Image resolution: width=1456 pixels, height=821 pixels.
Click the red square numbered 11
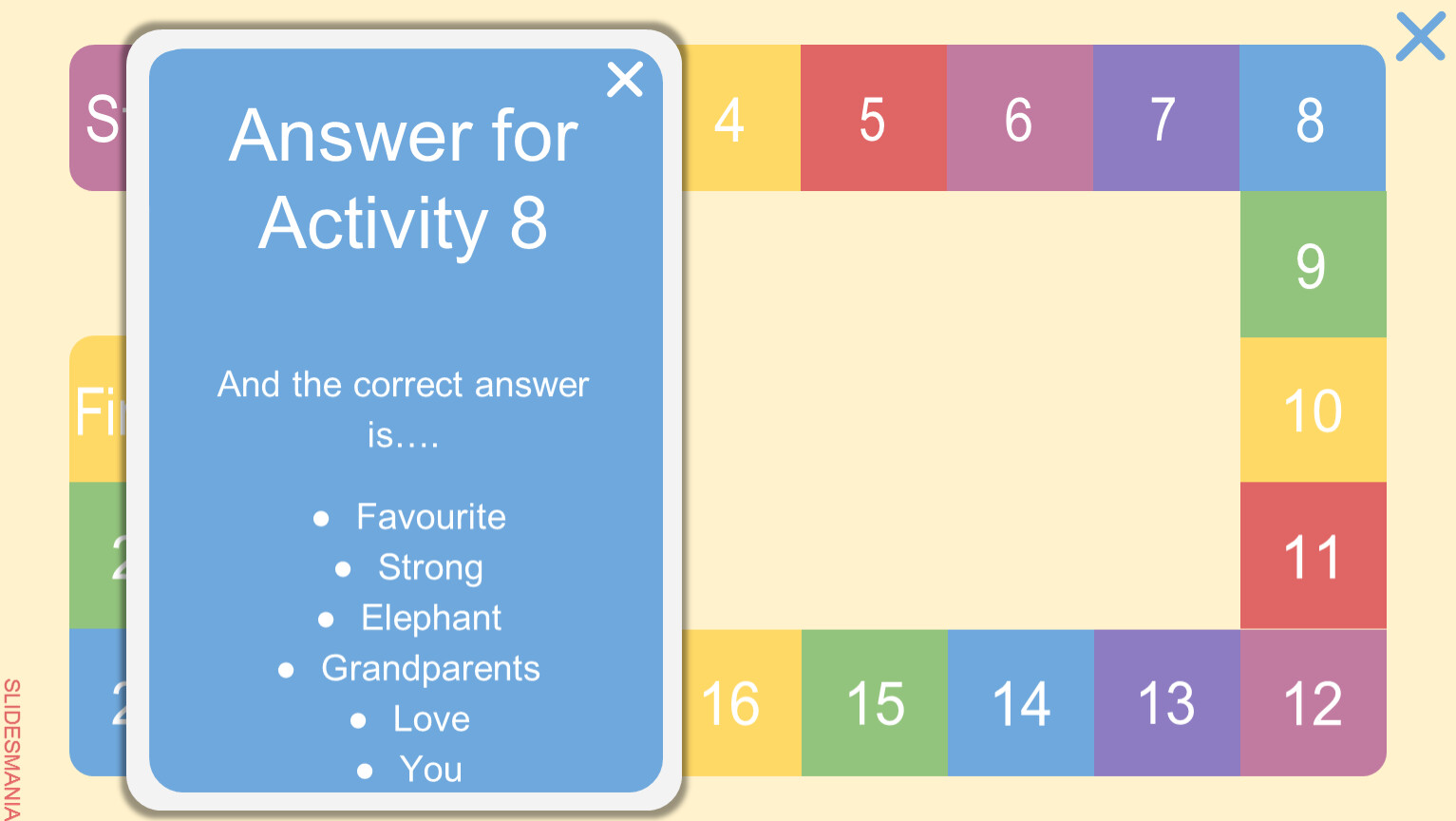(1313, 556)
